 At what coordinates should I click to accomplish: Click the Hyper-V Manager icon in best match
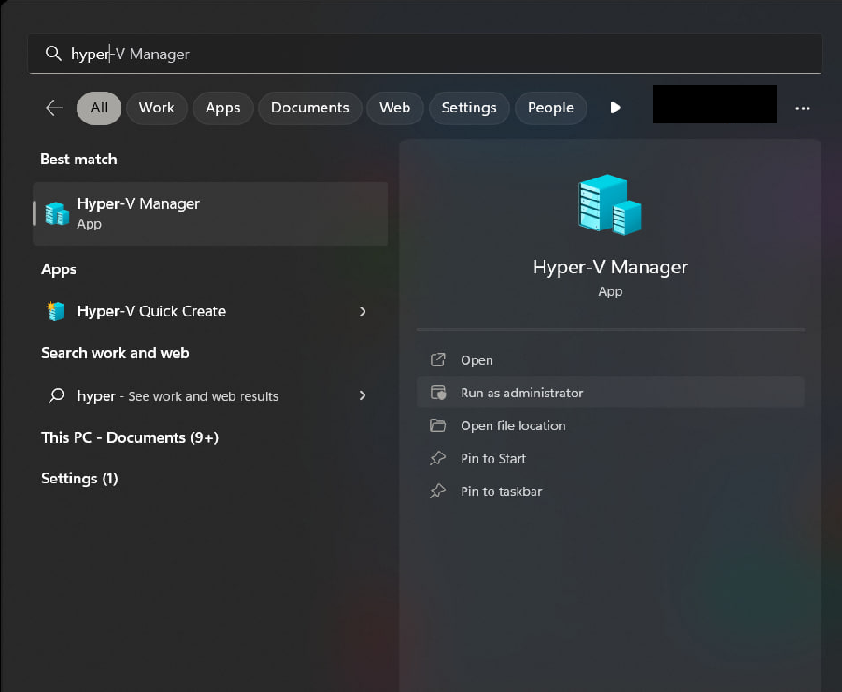tap(57, 214)
